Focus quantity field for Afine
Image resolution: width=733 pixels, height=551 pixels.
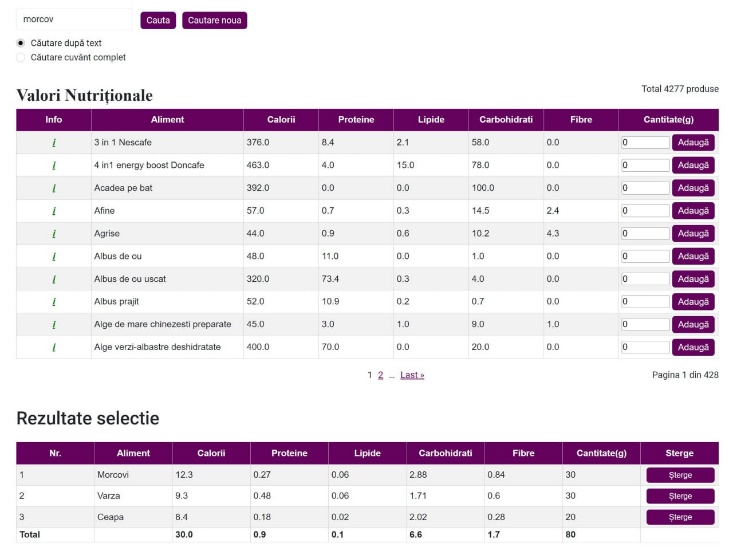645,211
